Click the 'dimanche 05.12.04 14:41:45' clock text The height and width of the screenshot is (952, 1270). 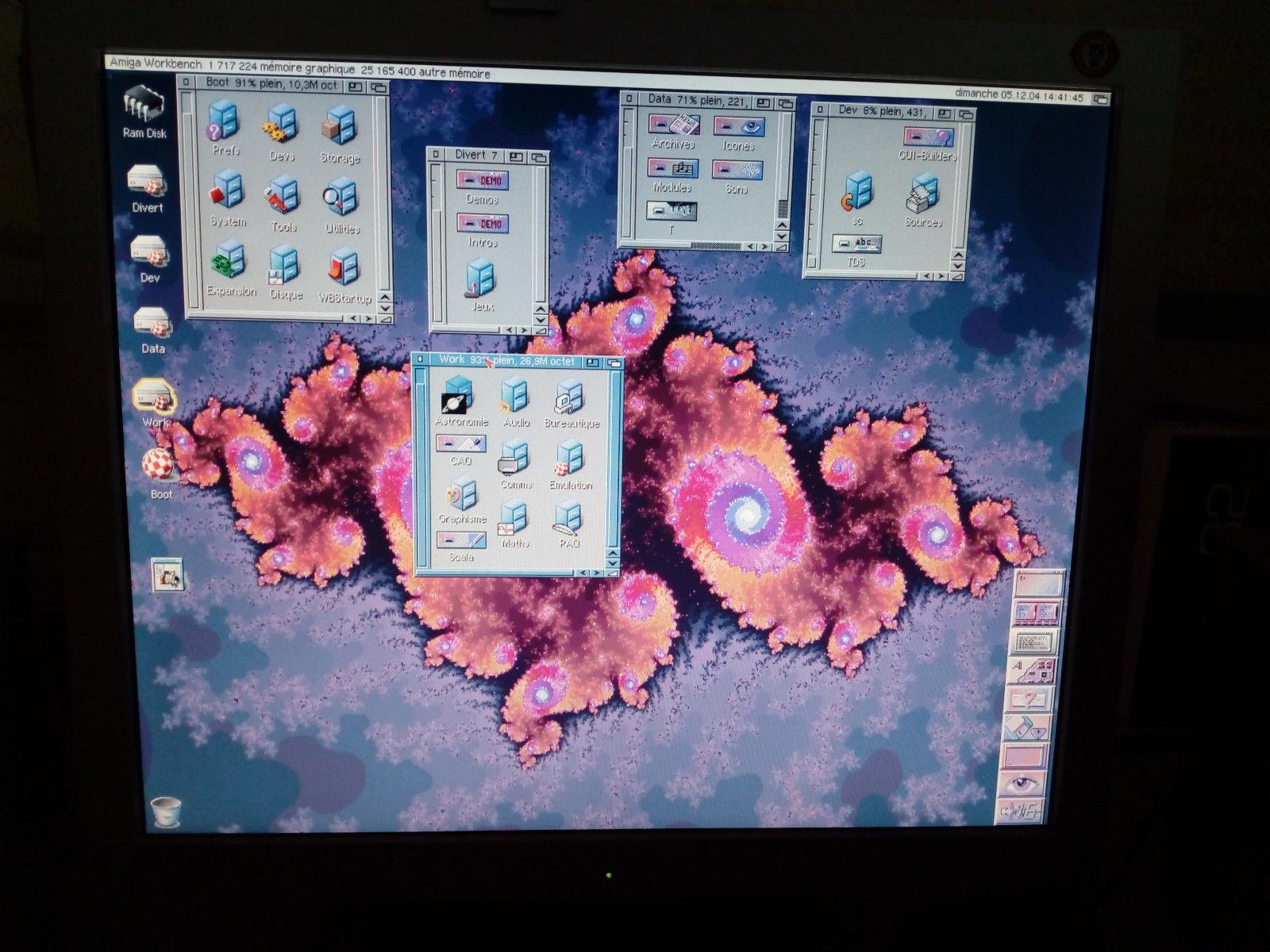(1019, 96)
